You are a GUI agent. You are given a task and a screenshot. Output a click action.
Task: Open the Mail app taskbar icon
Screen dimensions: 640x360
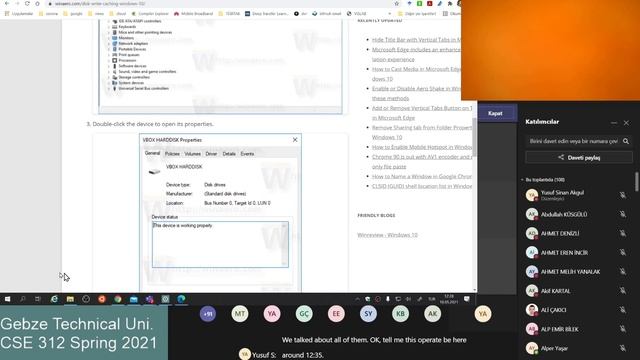[133, 299]
